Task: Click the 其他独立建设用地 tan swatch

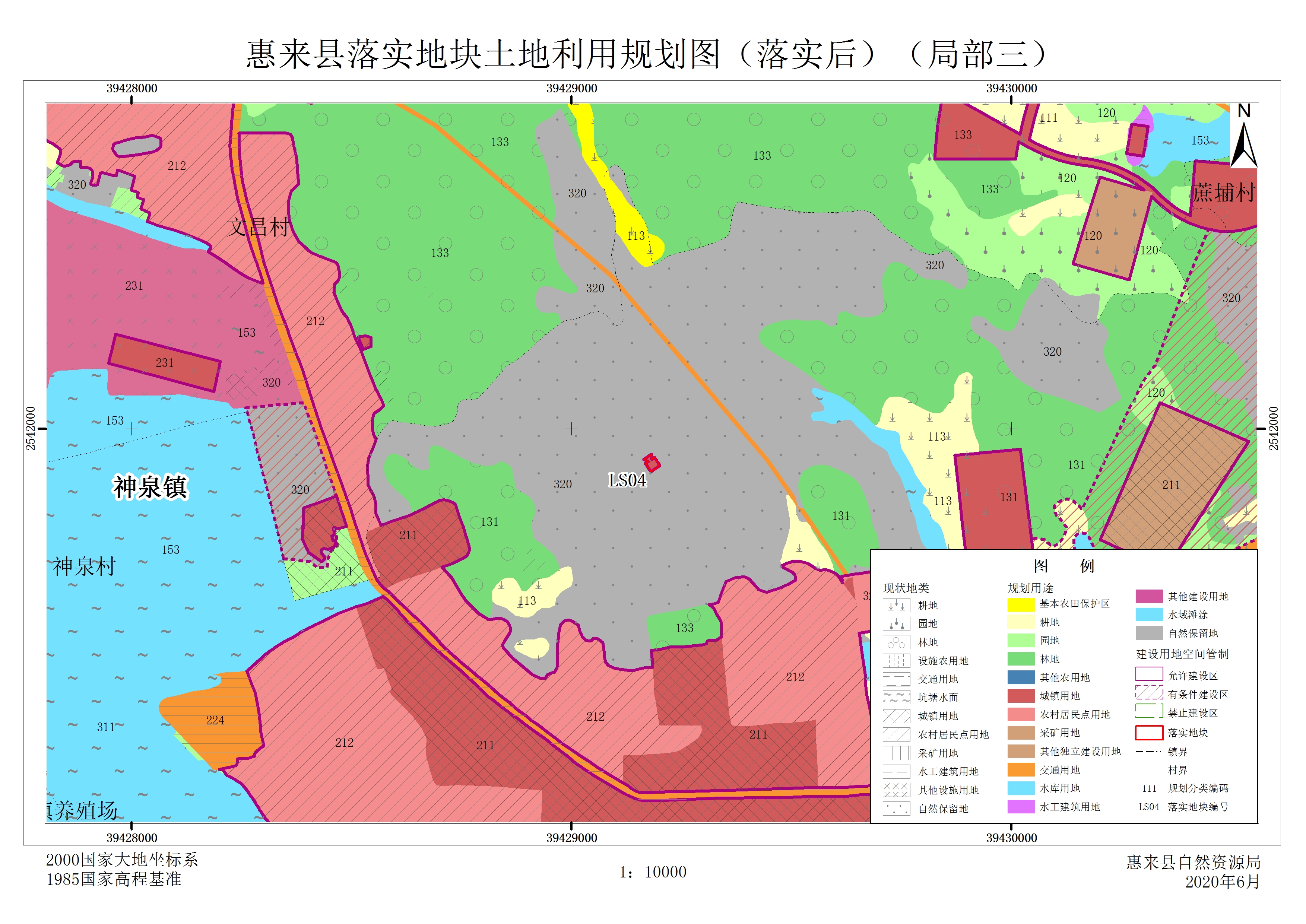Action: click(x=1021, y=752)
